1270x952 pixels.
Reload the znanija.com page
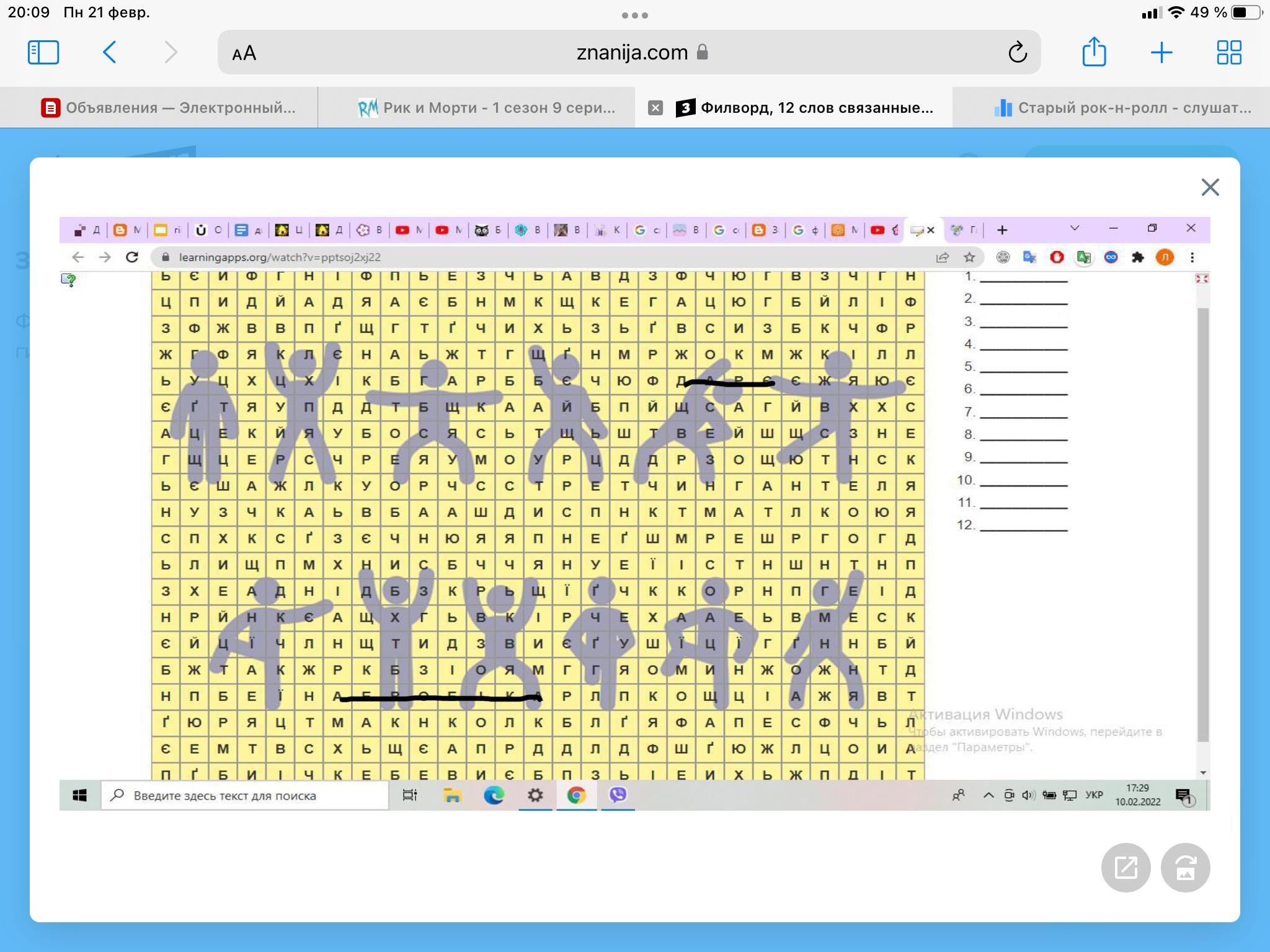click(x=1017, y=52)
